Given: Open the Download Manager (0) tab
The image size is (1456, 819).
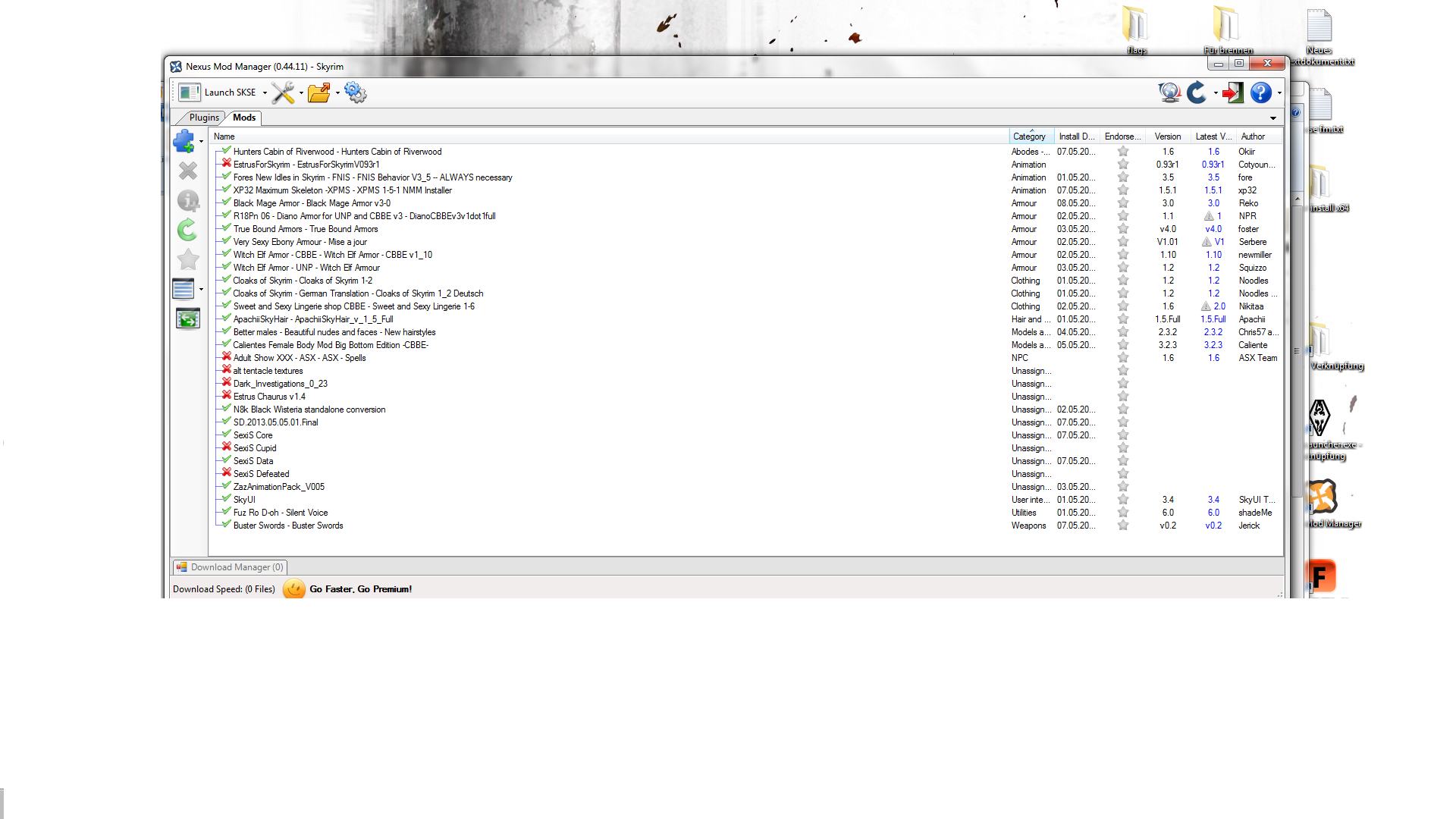Looking at the screenshot, I should (230, 567).
